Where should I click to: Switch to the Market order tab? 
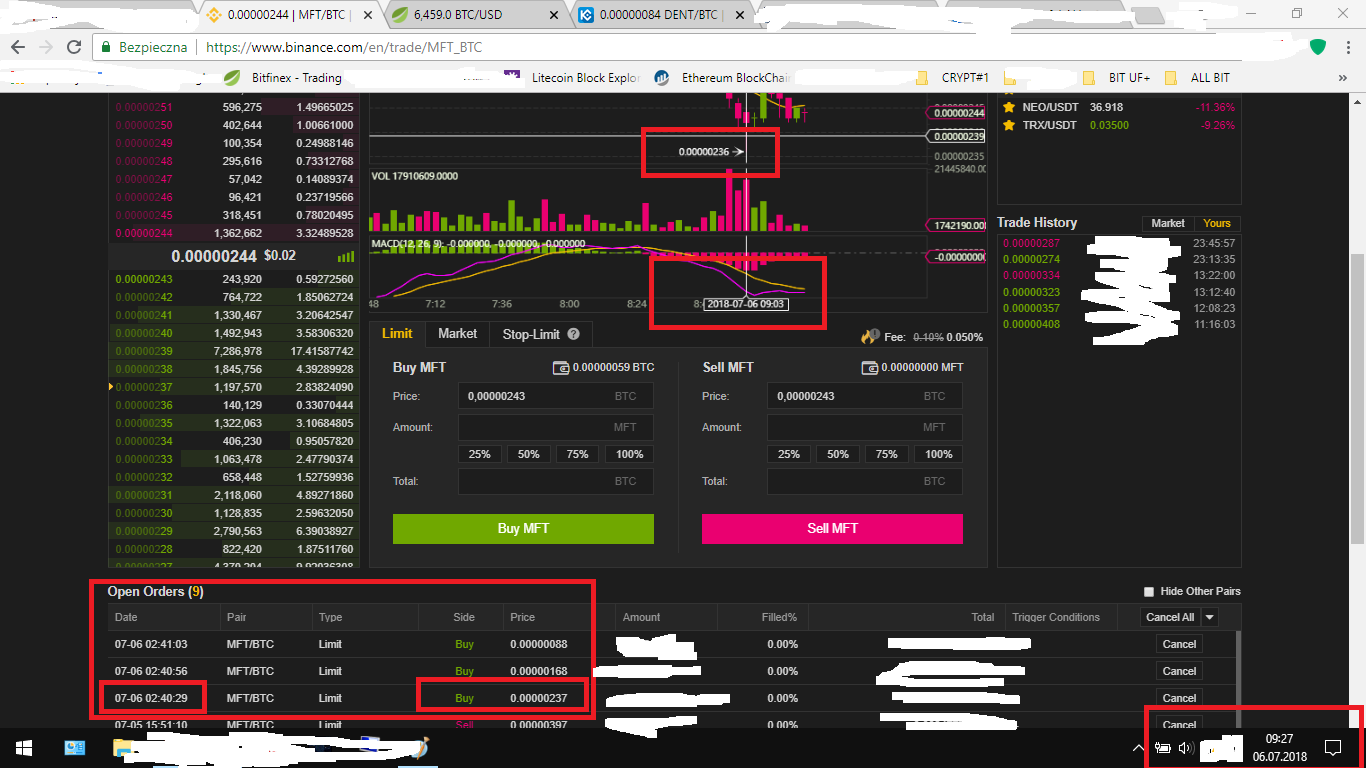[457, 333]
